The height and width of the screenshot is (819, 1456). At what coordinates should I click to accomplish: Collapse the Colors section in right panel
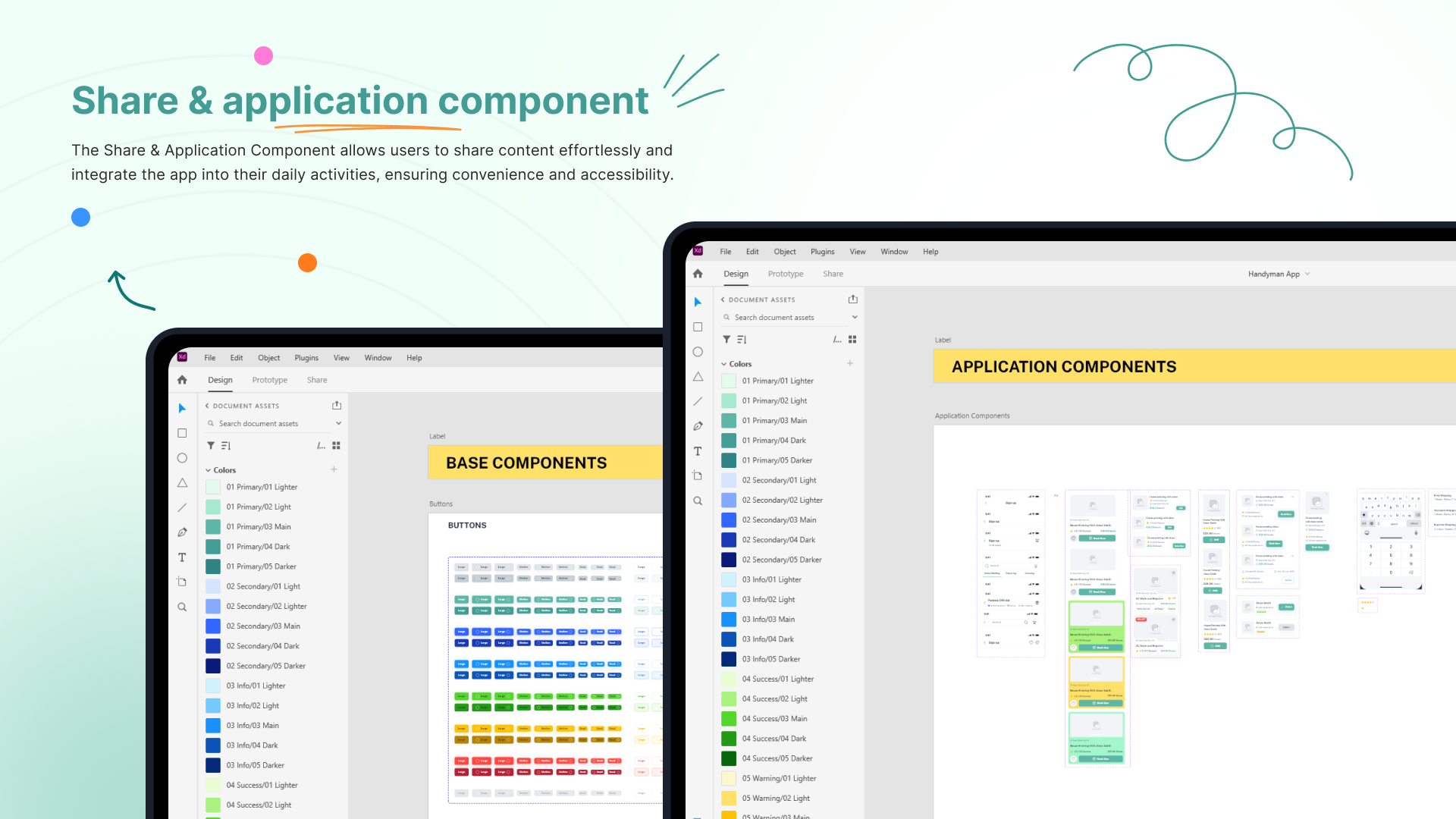(724, 364)
